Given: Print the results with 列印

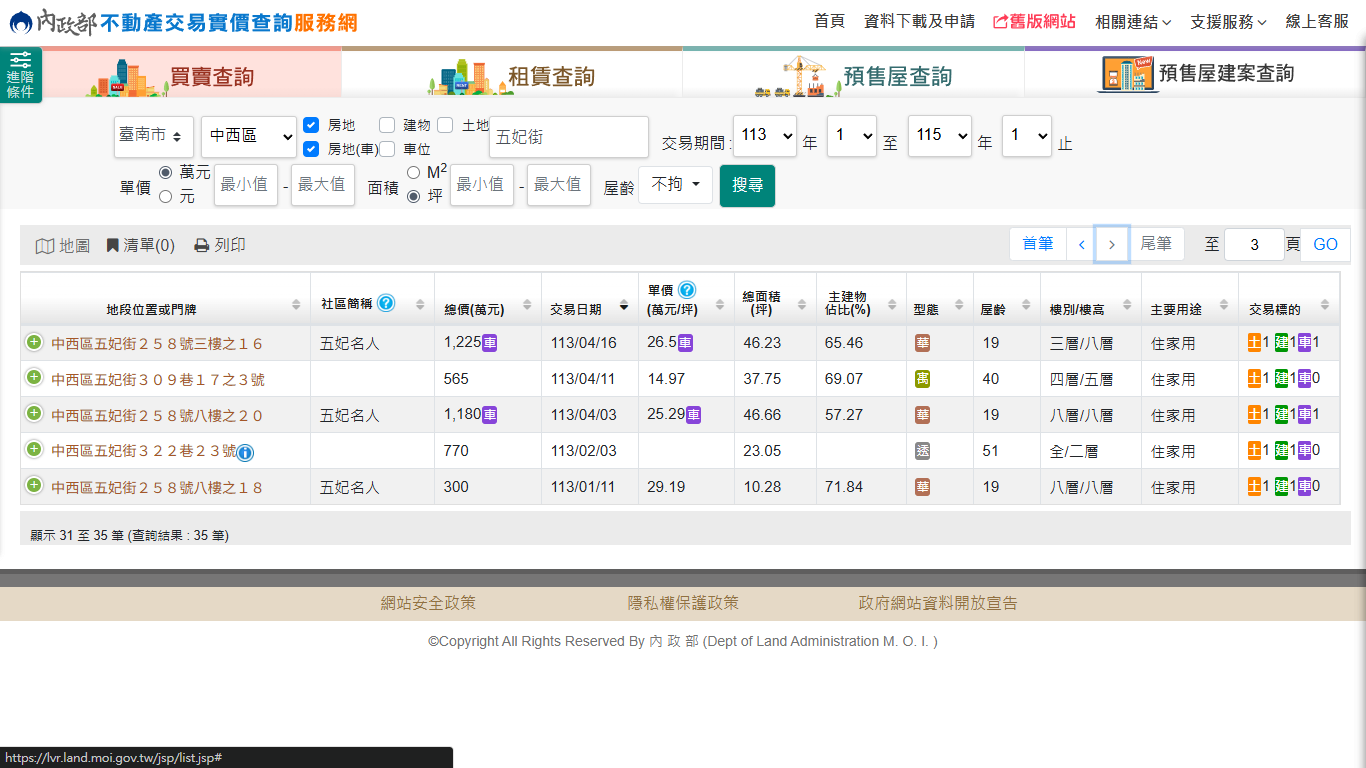Looking at the screenshot, I should (219, 245).
